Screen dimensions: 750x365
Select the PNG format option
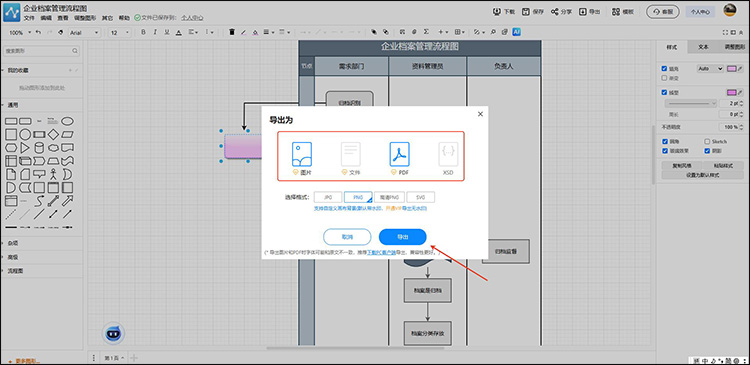pyautogui.click(x=358, y=197)
